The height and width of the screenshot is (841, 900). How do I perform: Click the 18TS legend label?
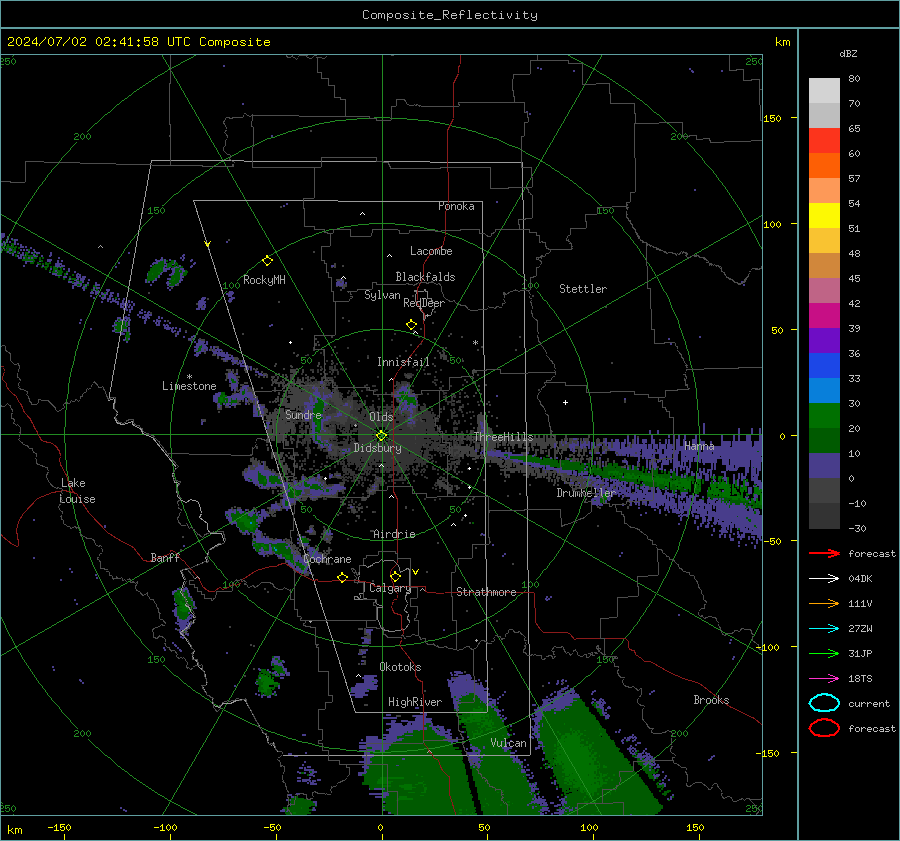pos(860,679)
